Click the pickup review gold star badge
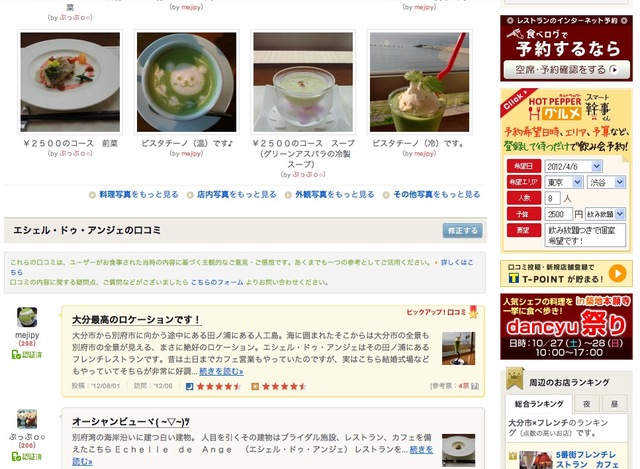Image resolution: width=640 pixels, height=469 pixels. pyautogui.click(x=473, y=312)
